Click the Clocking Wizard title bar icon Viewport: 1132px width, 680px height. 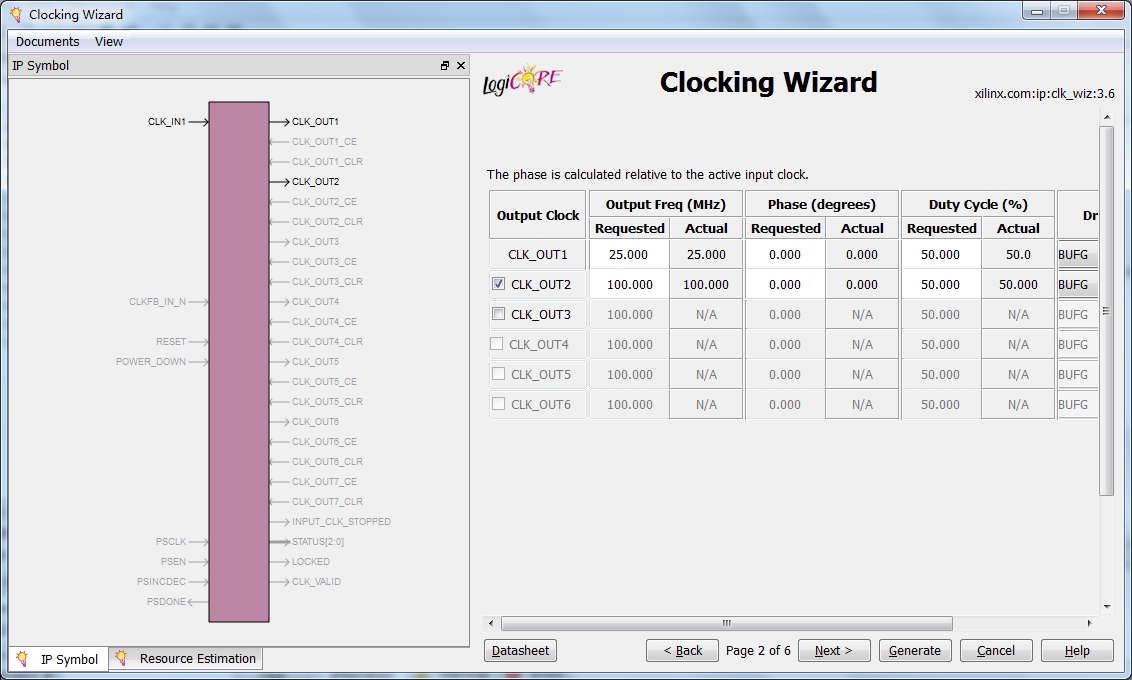15,14
